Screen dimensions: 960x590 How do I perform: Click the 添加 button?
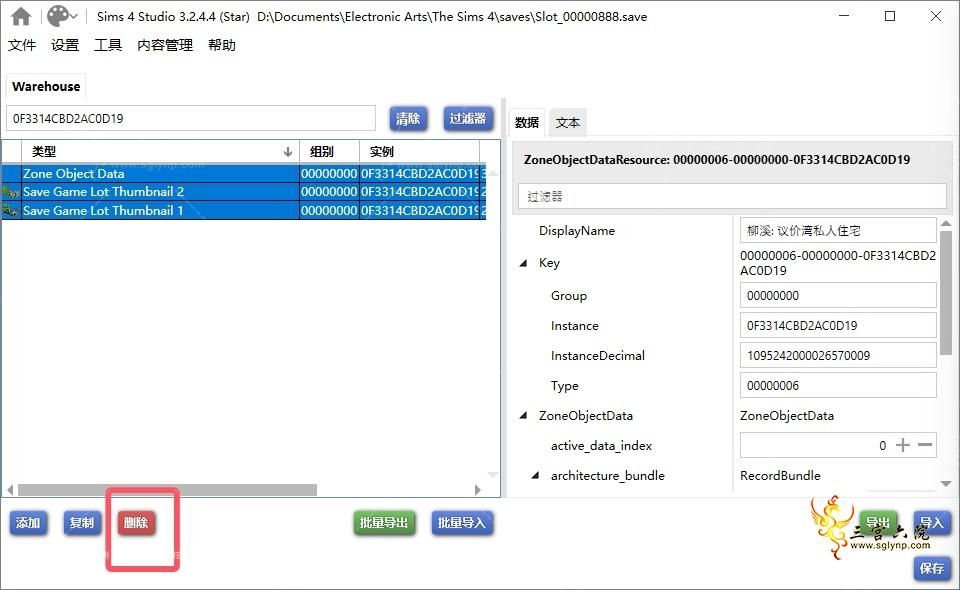click(x=28, y=523)
